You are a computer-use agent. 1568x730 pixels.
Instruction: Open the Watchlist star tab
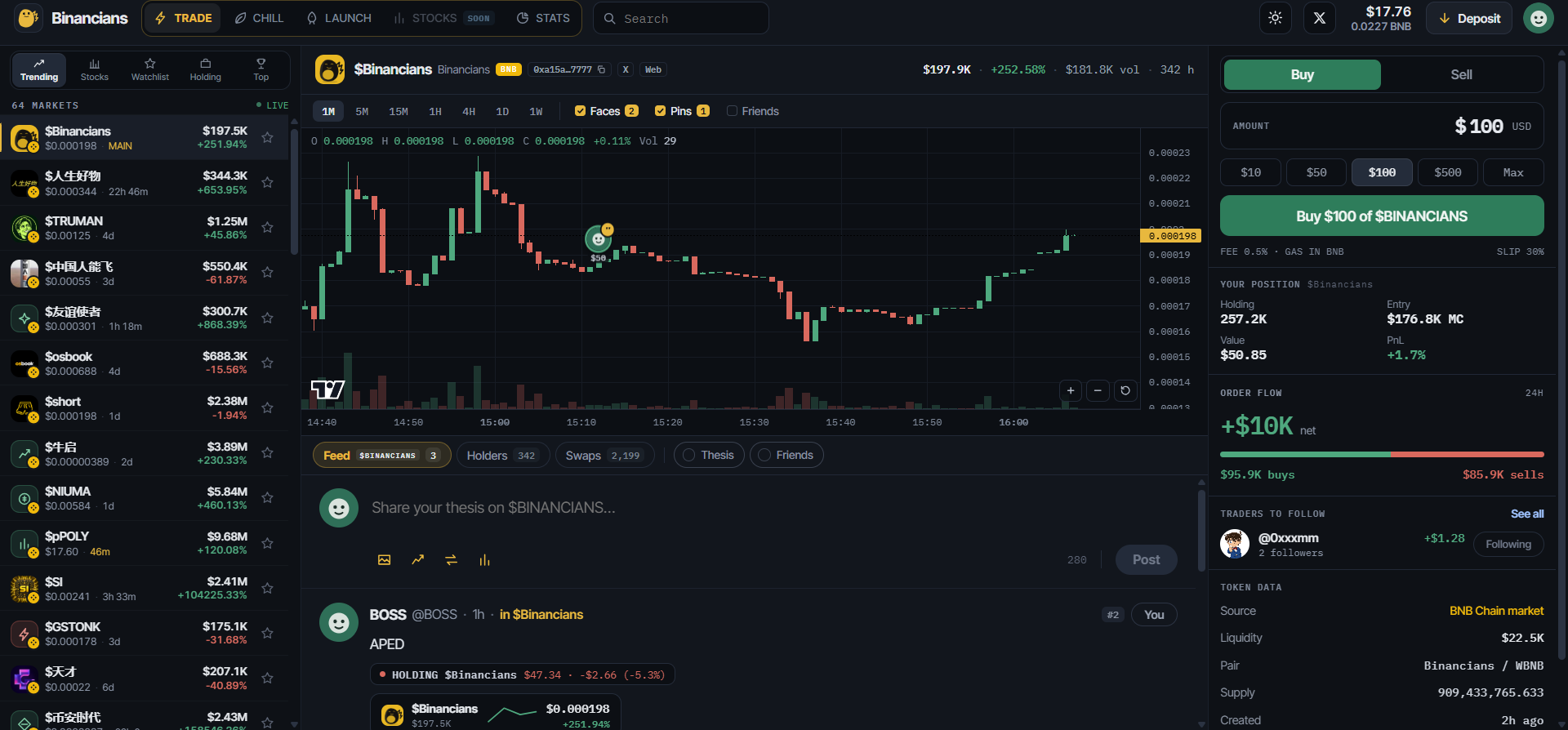[x=150, y=69]
